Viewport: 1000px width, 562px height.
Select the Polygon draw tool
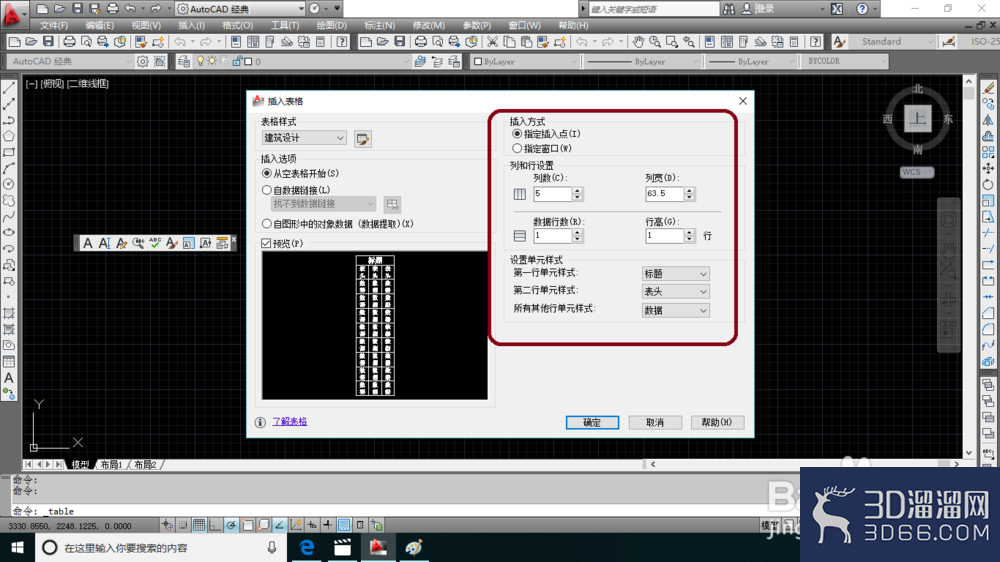[x=9, y=136]
